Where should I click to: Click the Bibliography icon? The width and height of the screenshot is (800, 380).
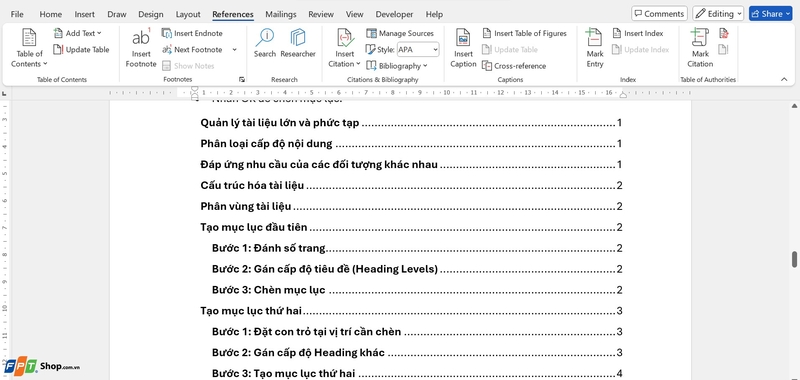pyautogui.click(x=371, y=66)
